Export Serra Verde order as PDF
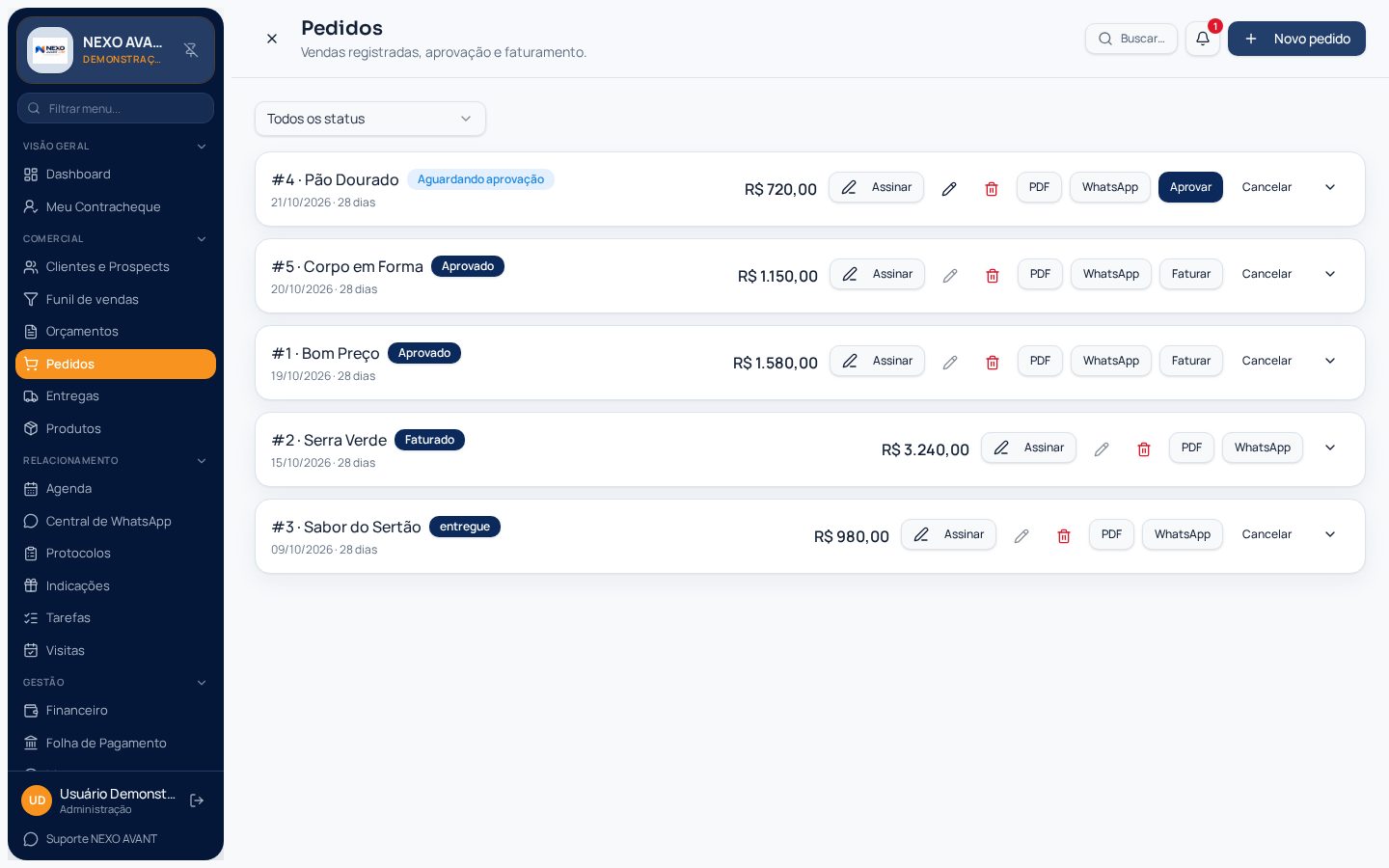This screenshot has height=868, width=1389. (1191, 448)
